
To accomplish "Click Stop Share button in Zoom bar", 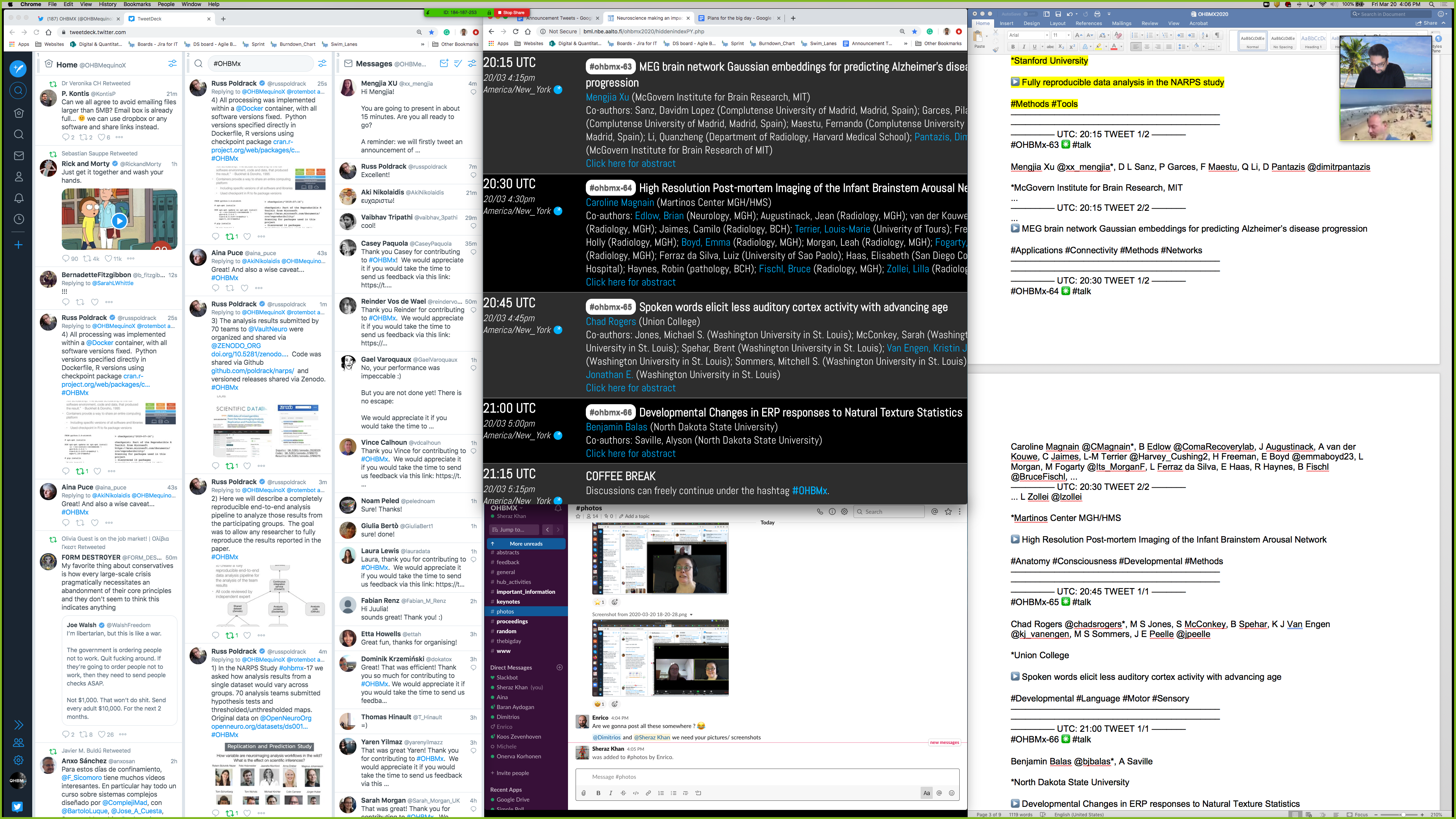I will pyautogui.click(x=511, y=13).
